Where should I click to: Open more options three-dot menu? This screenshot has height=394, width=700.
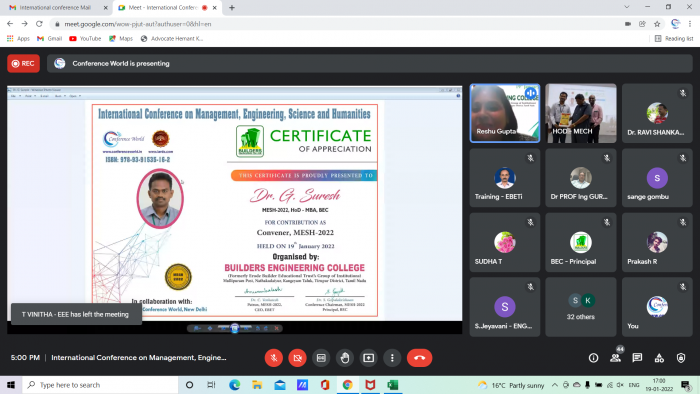coord(392,358)
